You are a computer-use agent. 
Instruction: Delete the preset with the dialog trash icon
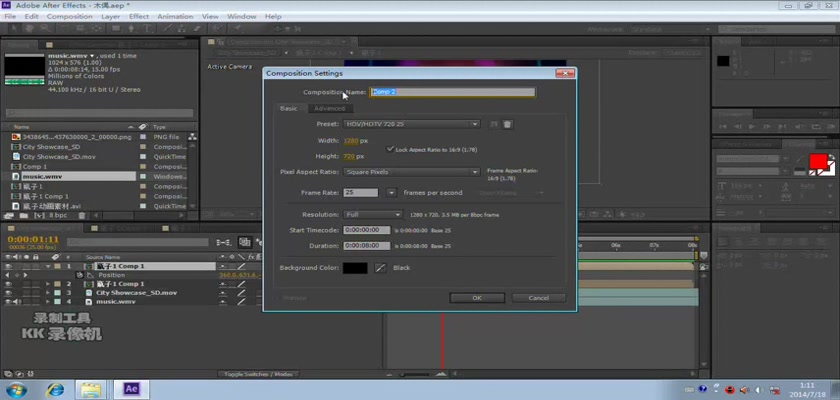point(508,124)
